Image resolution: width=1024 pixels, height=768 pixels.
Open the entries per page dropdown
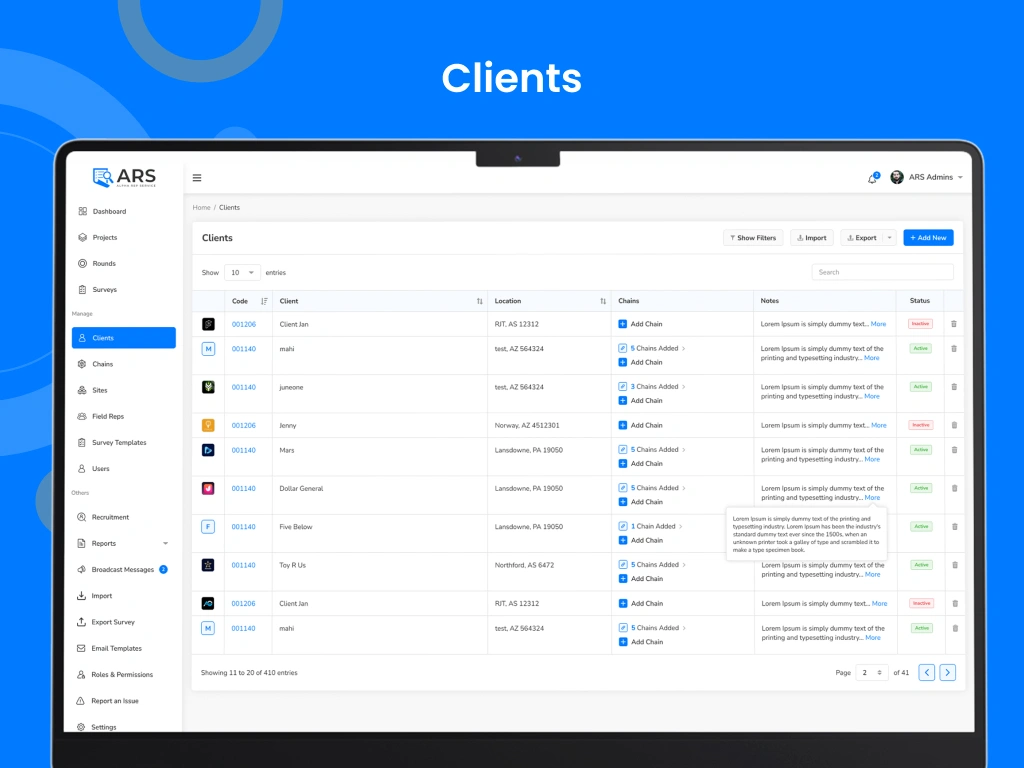coord(242,272)
